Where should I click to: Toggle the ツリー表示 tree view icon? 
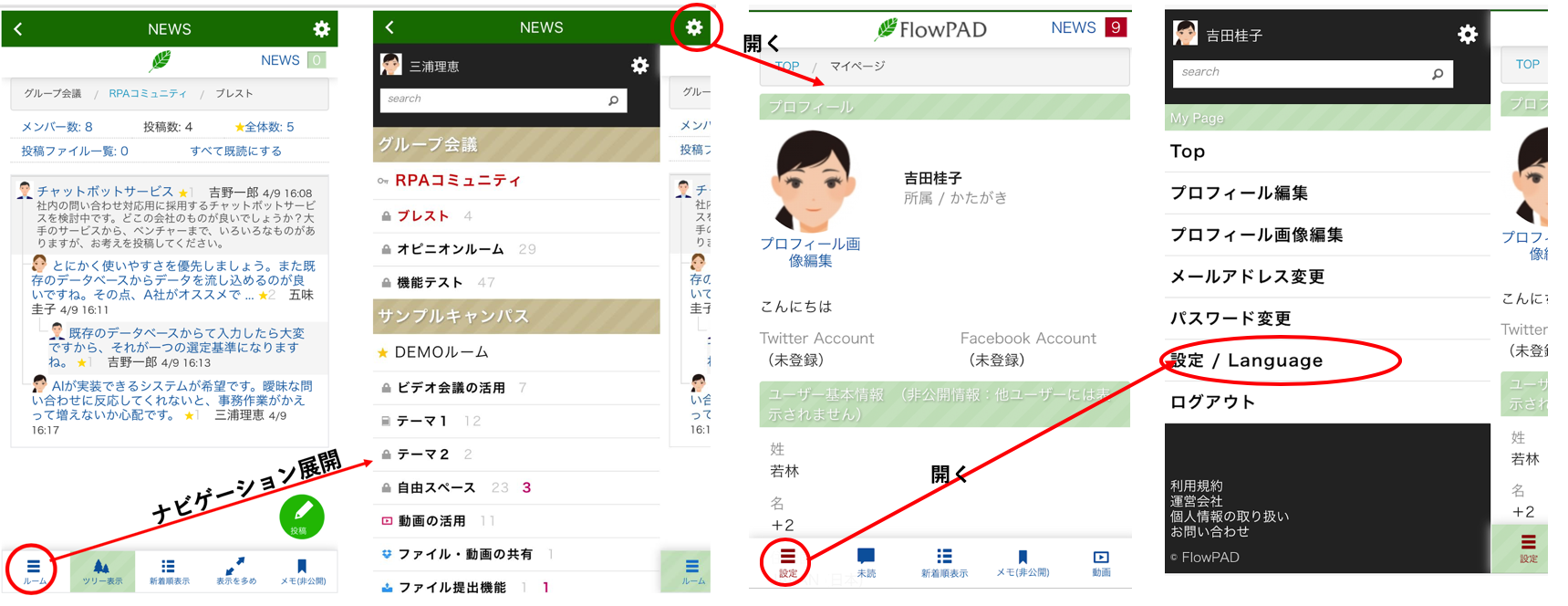pyautogui.click(x=102, y=570)
